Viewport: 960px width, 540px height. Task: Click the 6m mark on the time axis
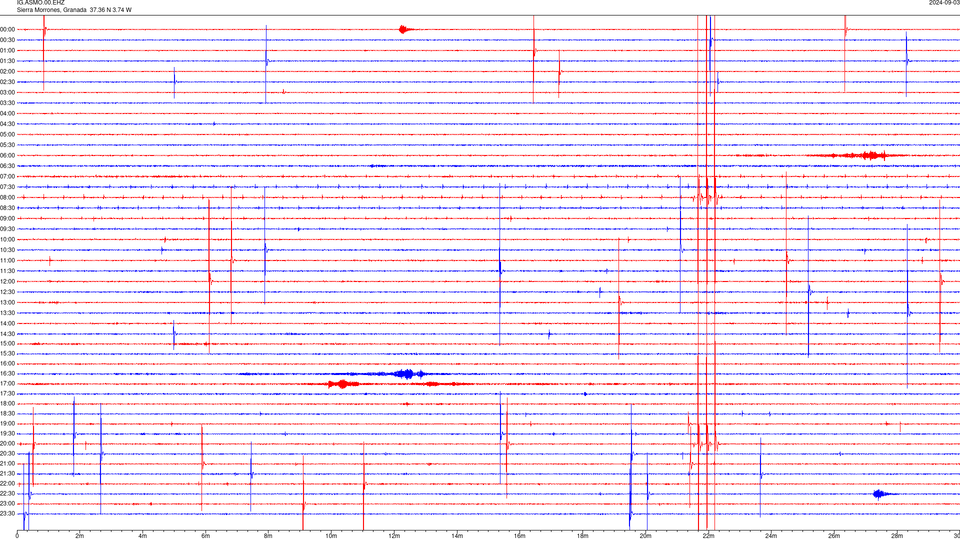point(206,536)
